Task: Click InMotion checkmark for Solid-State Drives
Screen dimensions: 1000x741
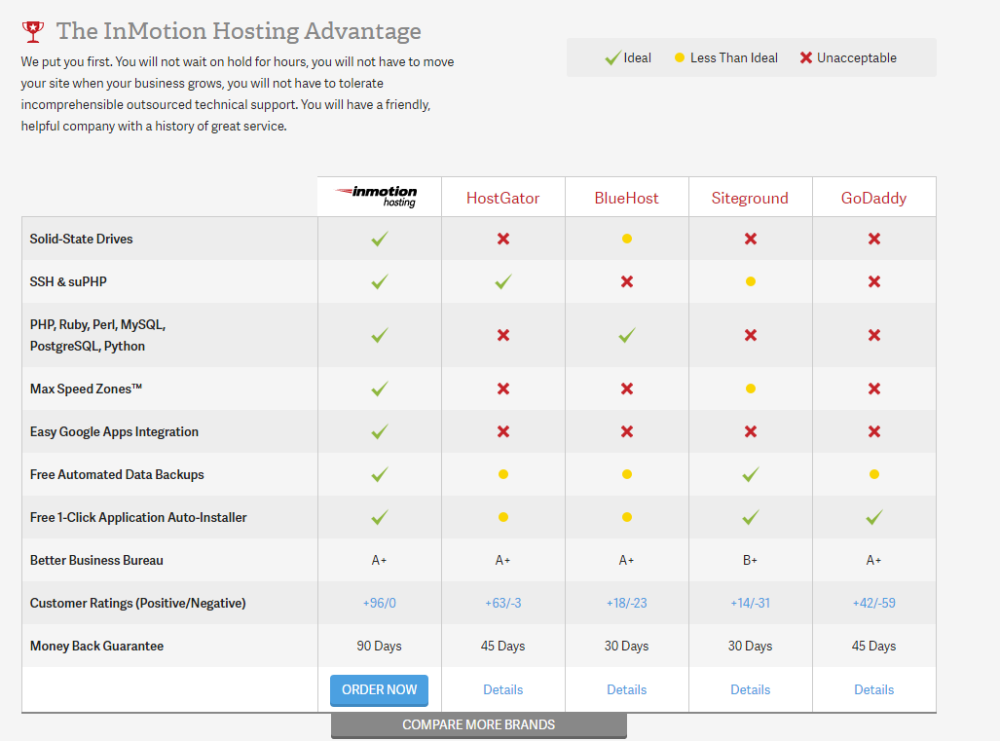Action: pyautogui.click(x=379, y=238)
